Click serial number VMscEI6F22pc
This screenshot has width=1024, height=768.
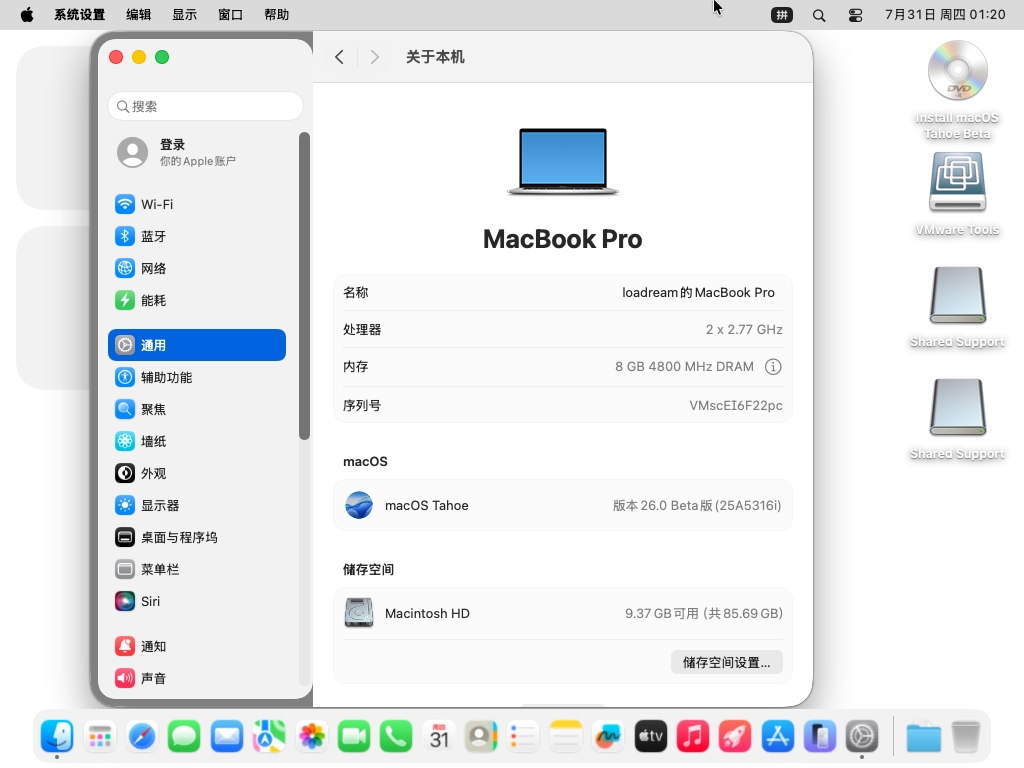coord(736,406)
